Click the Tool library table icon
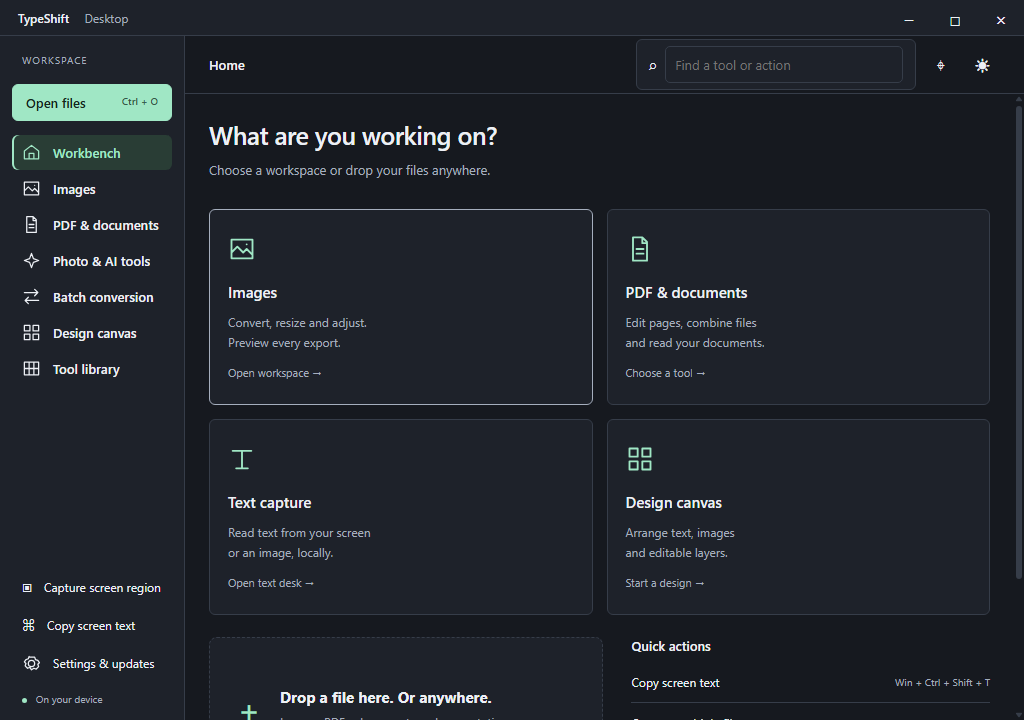 (31, 368)
